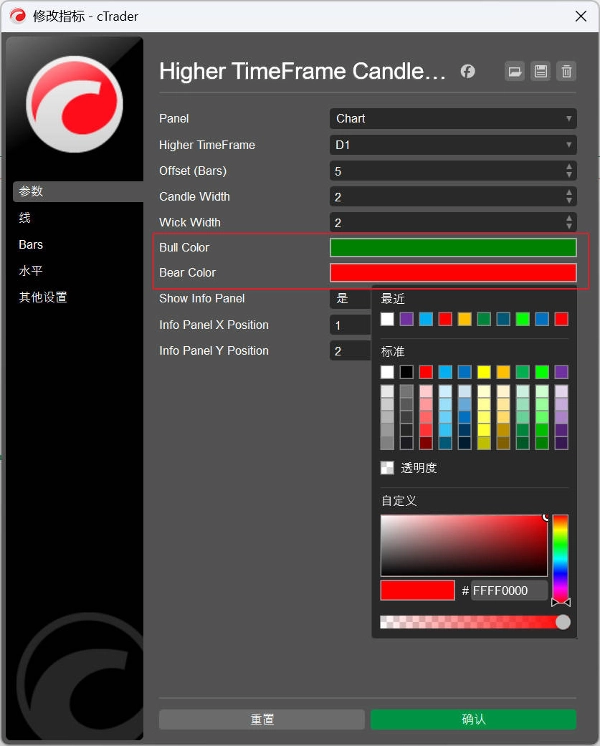Pick the orange swatch in 标准 row
The height and width of the screenshot is (746, 600).
click(503, 372)
